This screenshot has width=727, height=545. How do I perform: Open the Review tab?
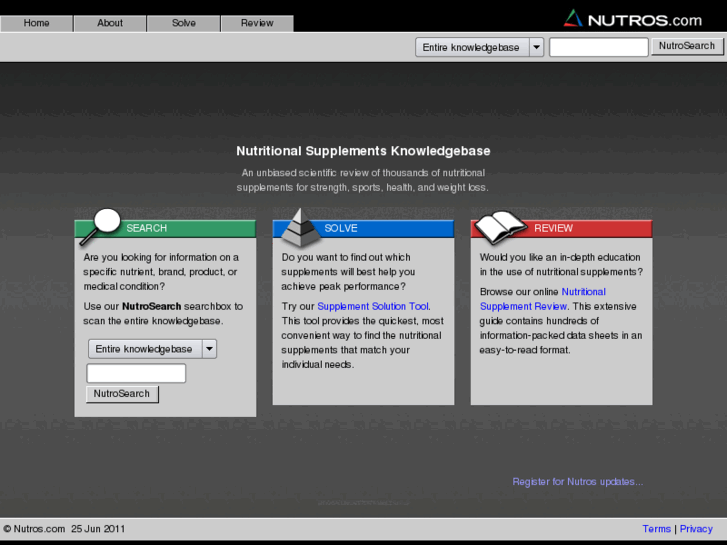(257, 23)
